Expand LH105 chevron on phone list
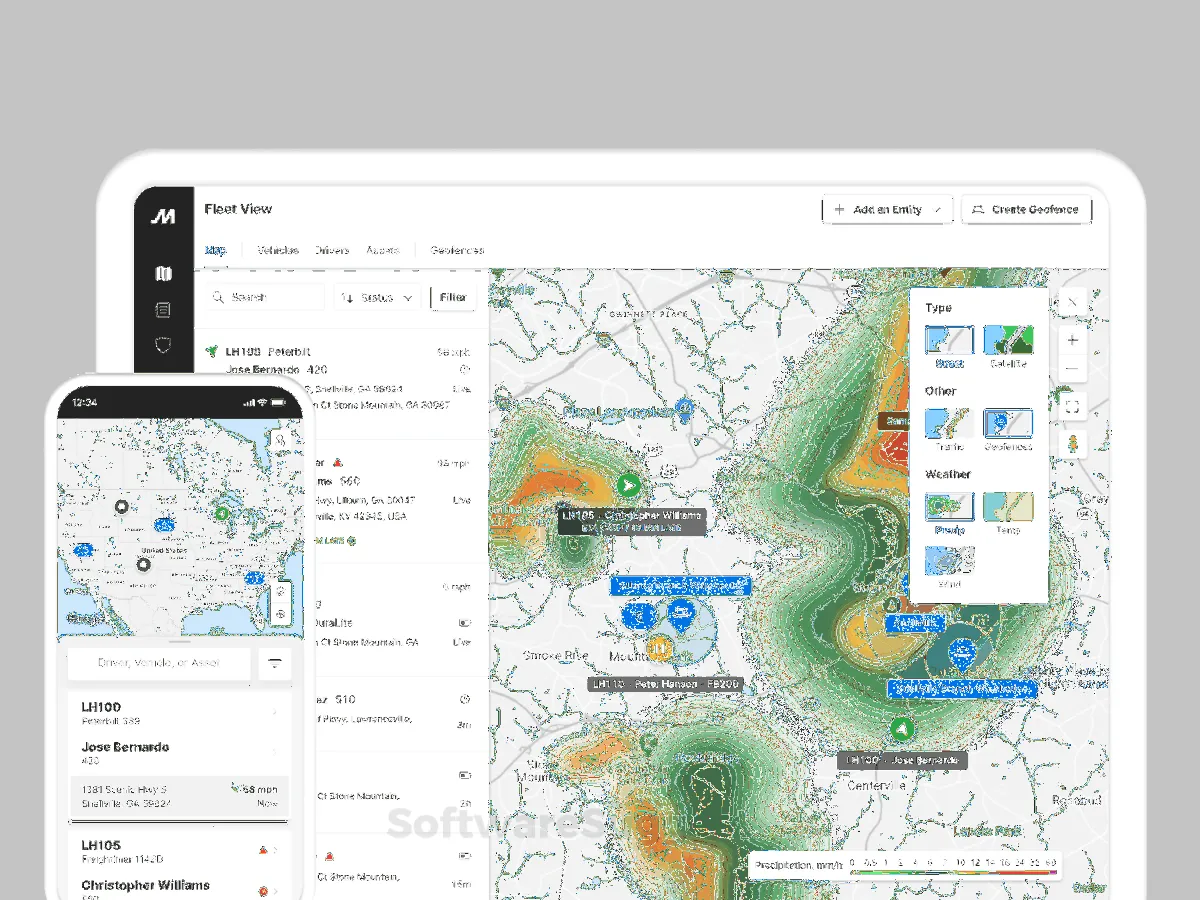Screen dimensions: 1200x900 click(x=275, y=850)
